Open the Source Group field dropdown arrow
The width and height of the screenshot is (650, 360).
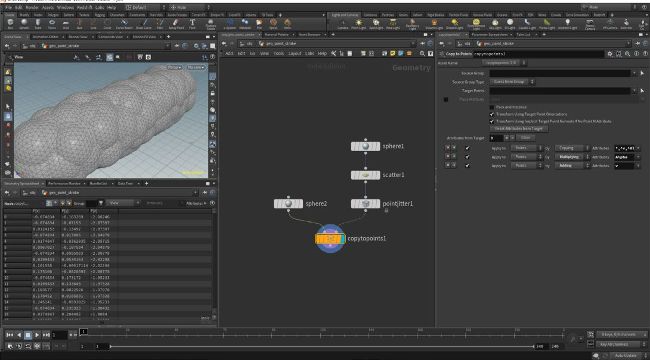tap(635, 73)
